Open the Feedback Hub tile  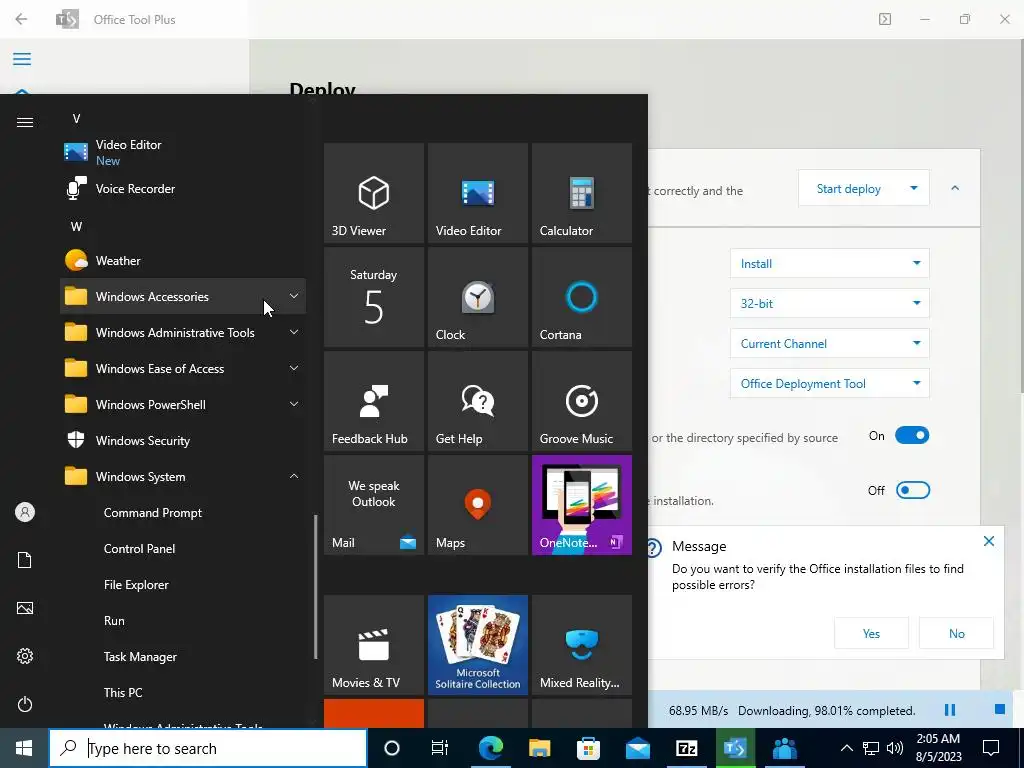pos(374,400)
